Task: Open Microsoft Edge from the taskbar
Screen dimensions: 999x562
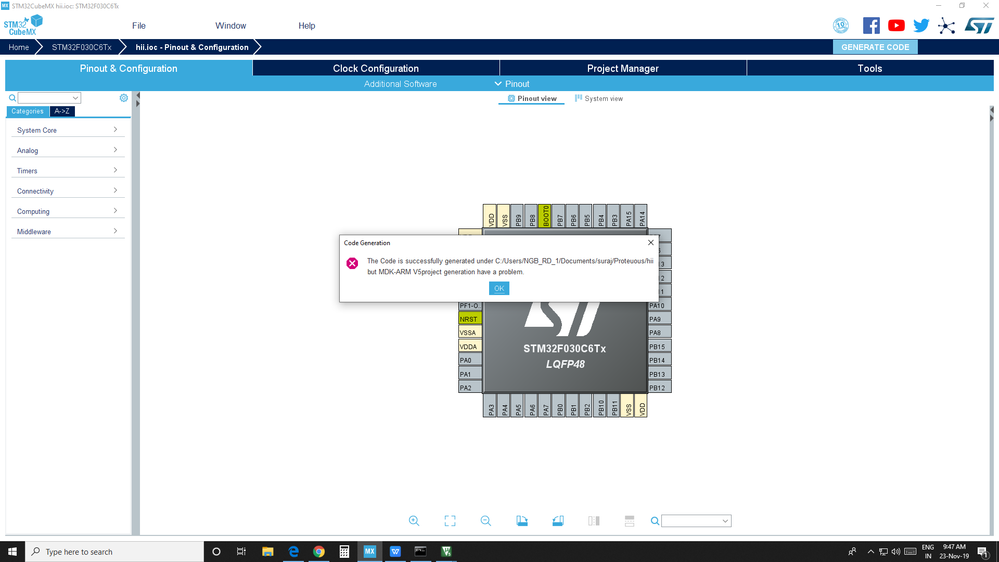Action: (293, 551)
